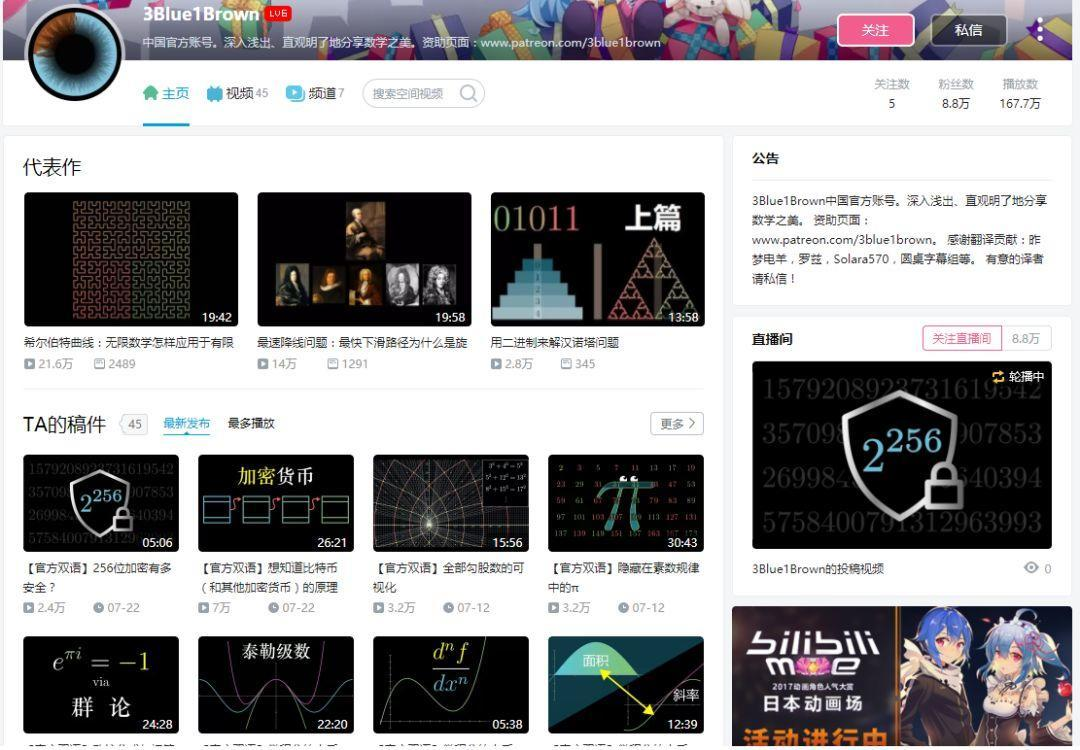
Task: Click the 关注直播间 button
Action: click(962, 338)
